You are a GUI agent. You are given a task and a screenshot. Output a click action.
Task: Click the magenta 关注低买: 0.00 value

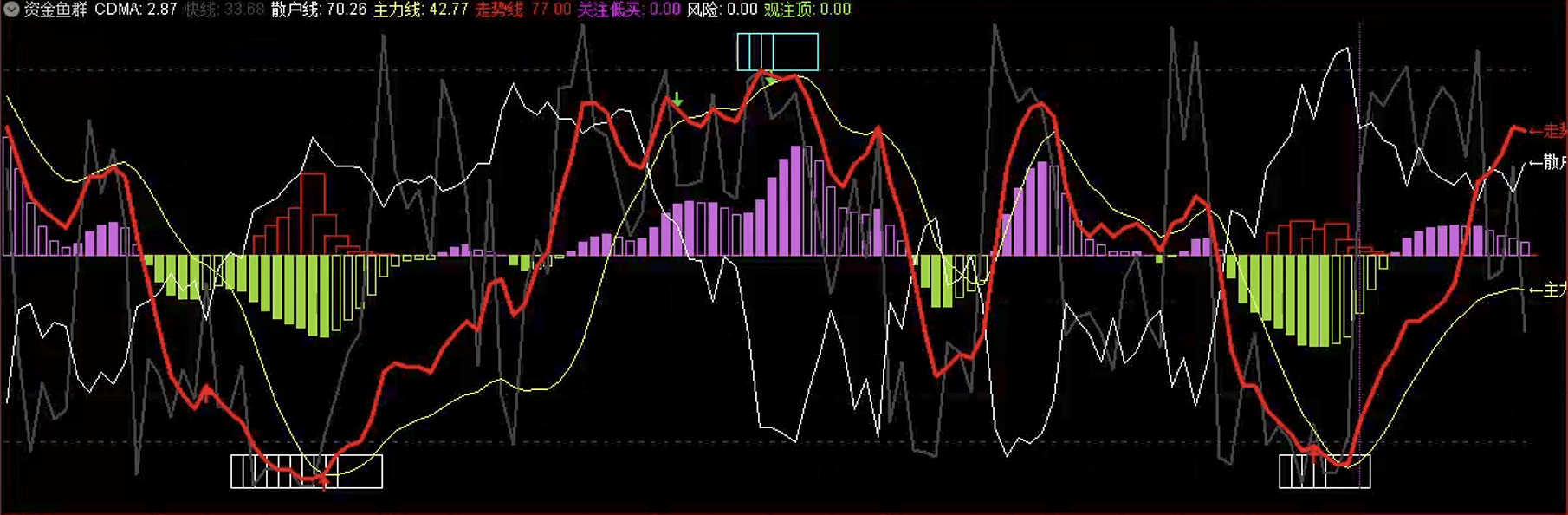[x=629, y=10]
